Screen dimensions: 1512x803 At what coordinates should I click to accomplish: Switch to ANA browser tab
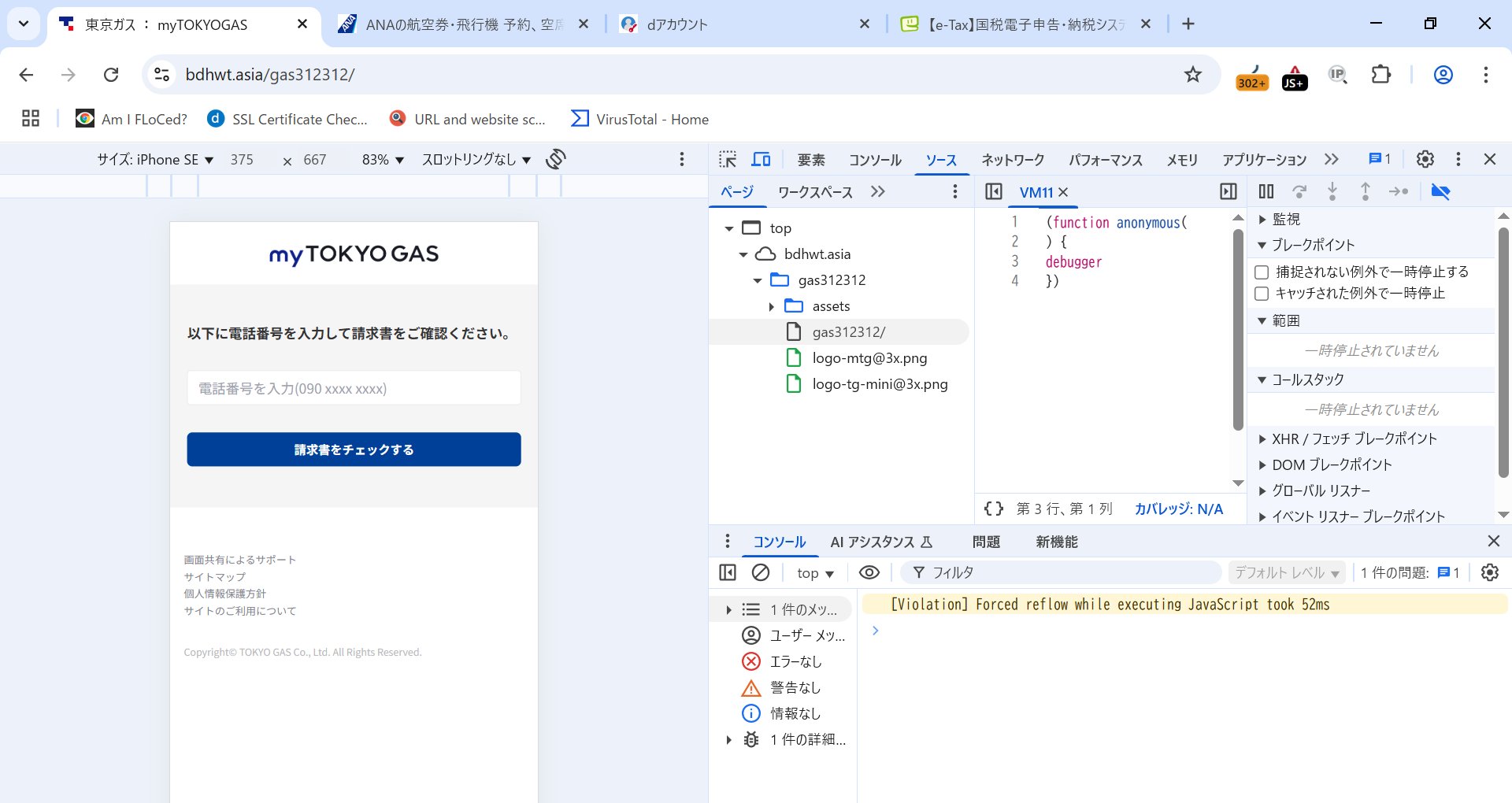[465, 24]
